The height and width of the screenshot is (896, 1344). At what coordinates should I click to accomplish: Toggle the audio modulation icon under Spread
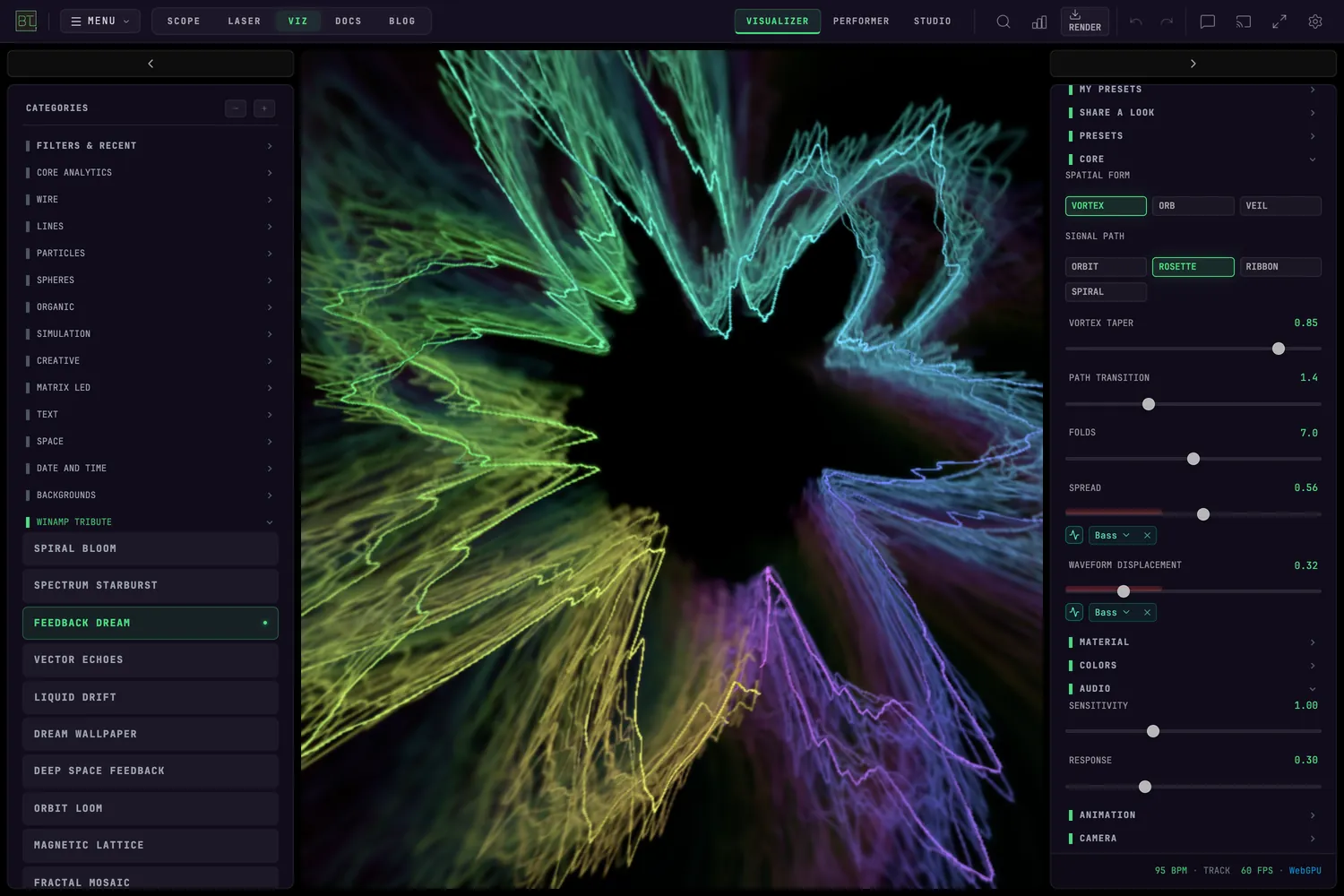pyautogui.click(x=1074, y=535)
